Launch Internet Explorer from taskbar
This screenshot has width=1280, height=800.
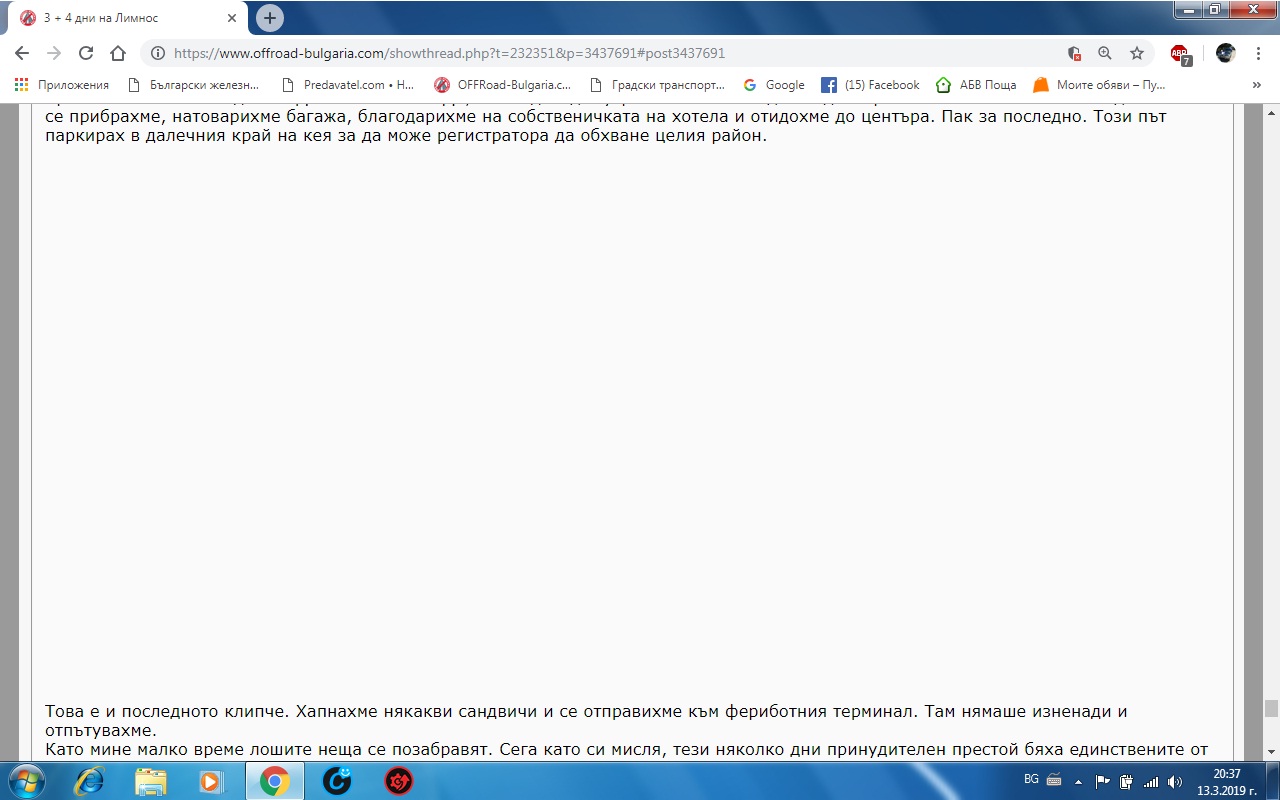click(x=89, y=781)
